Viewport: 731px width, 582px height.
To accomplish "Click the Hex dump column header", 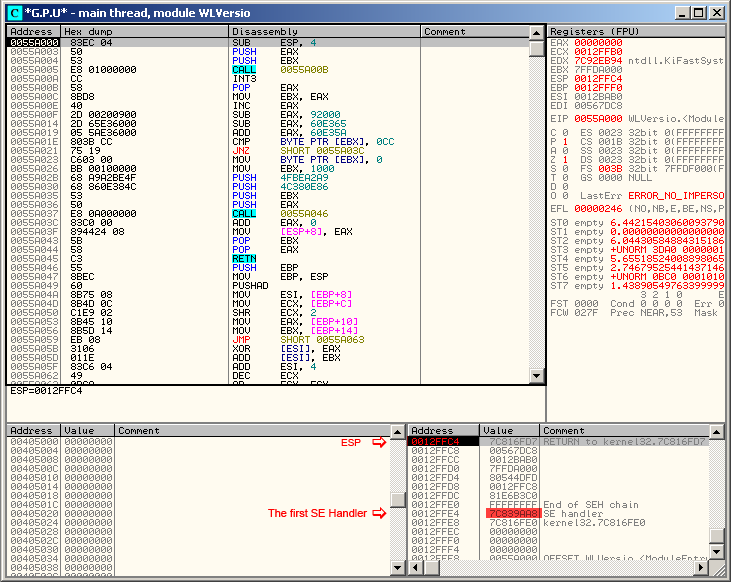I will 145,32.
